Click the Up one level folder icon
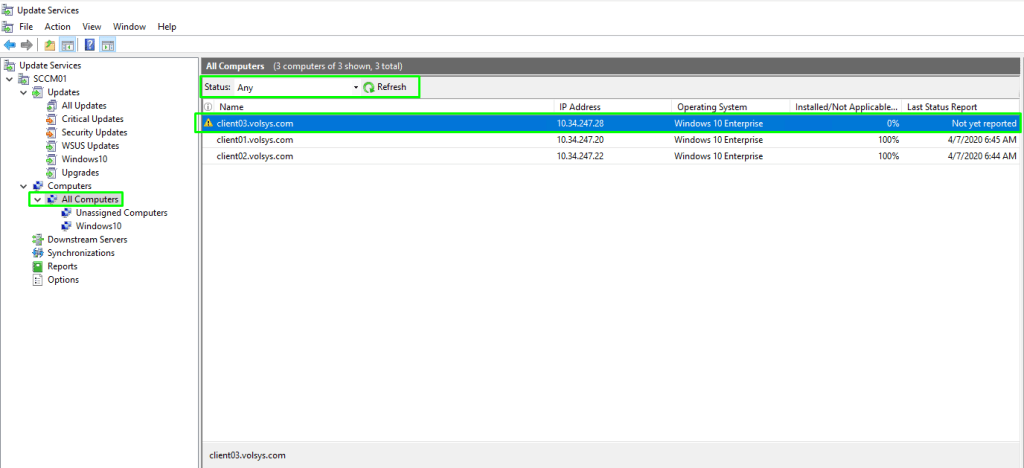 click(50, 45)
